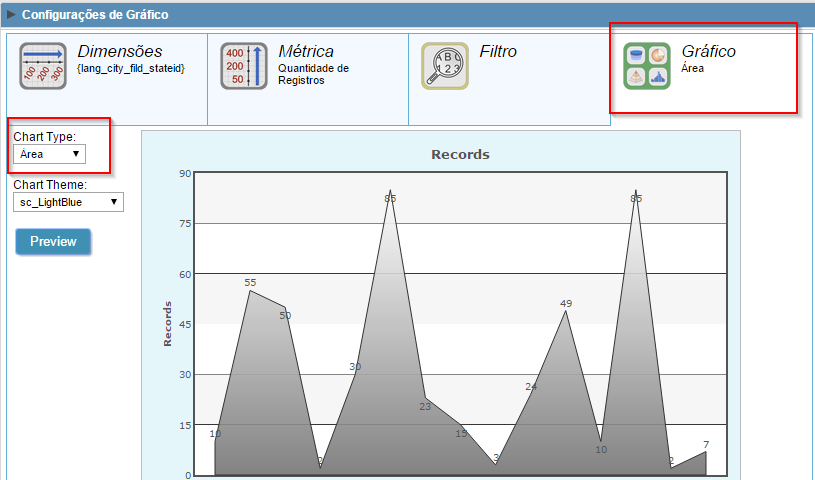Viewport: 815px width, 480px height.
Task: Click the Gráfico chart types icon
Action: 646,66
